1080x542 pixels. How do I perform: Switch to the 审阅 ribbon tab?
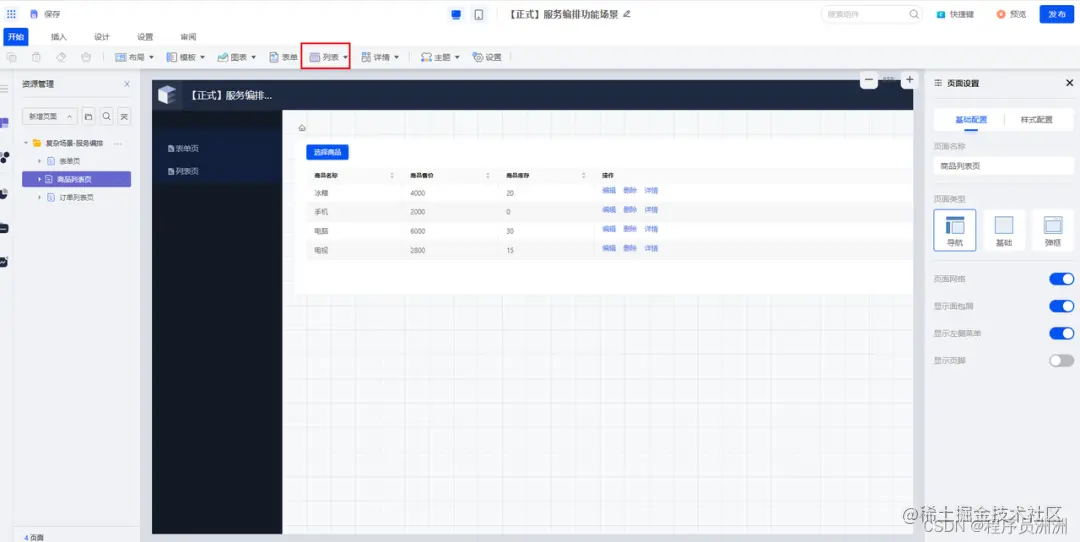[188, 37]
